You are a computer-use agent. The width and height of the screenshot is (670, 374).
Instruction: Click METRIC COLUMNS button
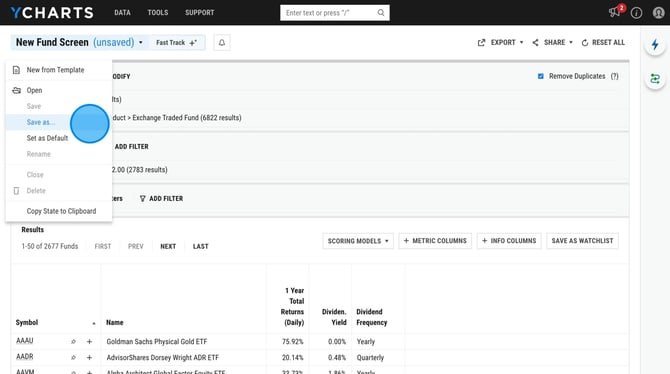coord(435,241)
